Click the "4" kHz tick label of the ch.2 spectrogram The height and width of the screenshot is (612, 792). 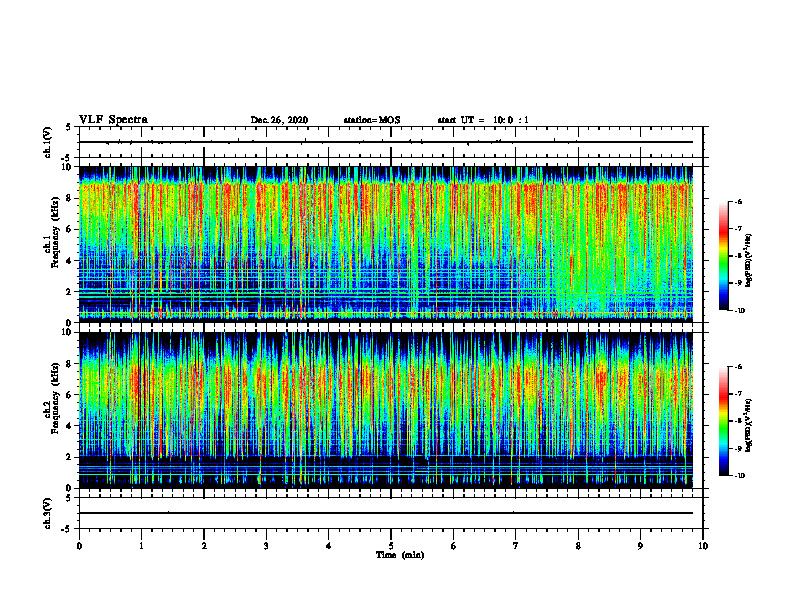[70, 426]
